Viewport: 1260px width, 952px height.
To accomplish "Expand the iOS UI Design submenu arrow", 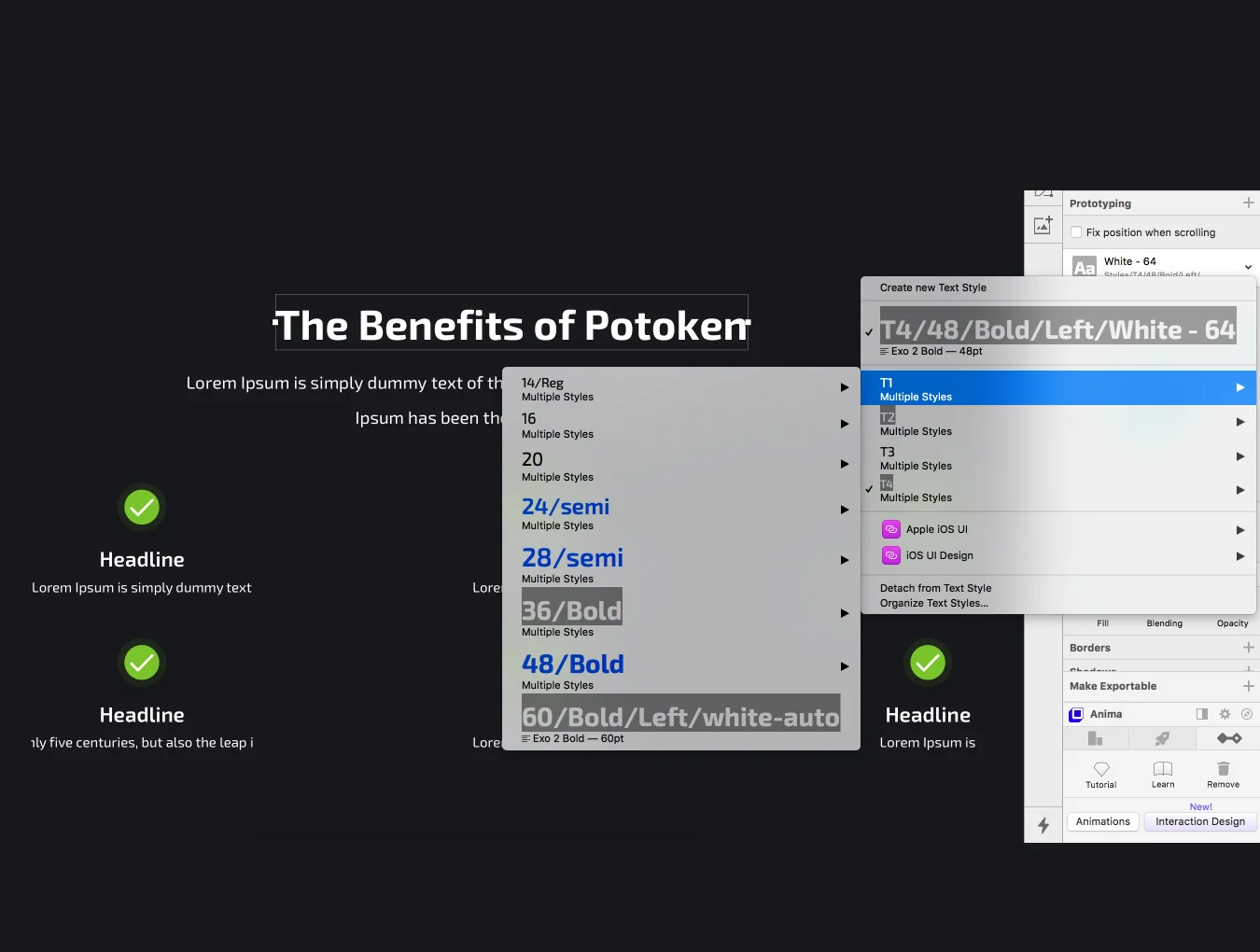I will click(1240, 555).
